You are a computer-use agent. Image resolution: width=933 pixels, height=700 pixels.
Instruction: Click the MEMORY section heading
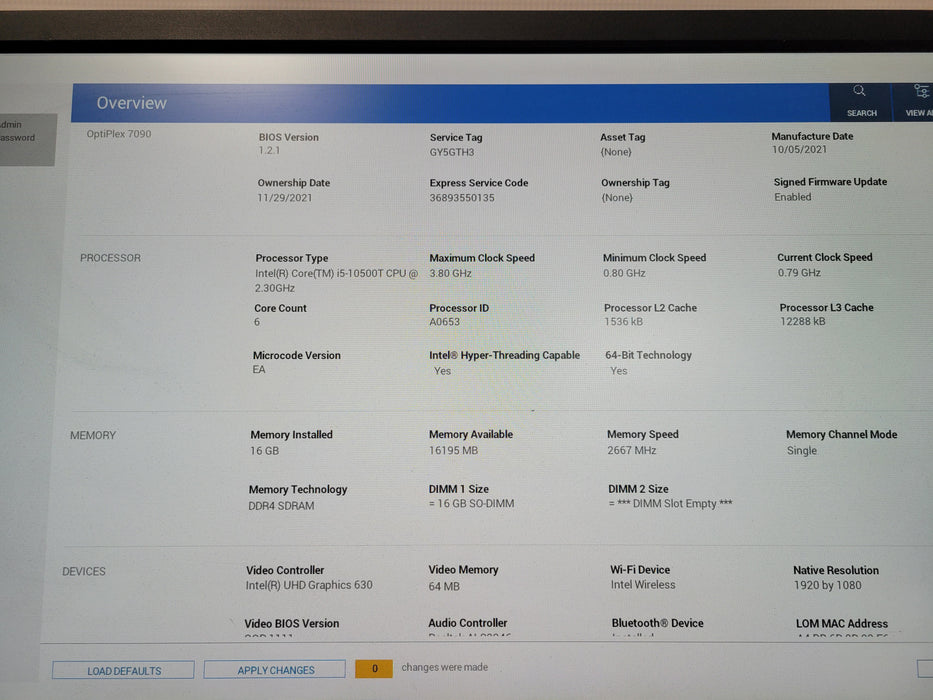93,435
